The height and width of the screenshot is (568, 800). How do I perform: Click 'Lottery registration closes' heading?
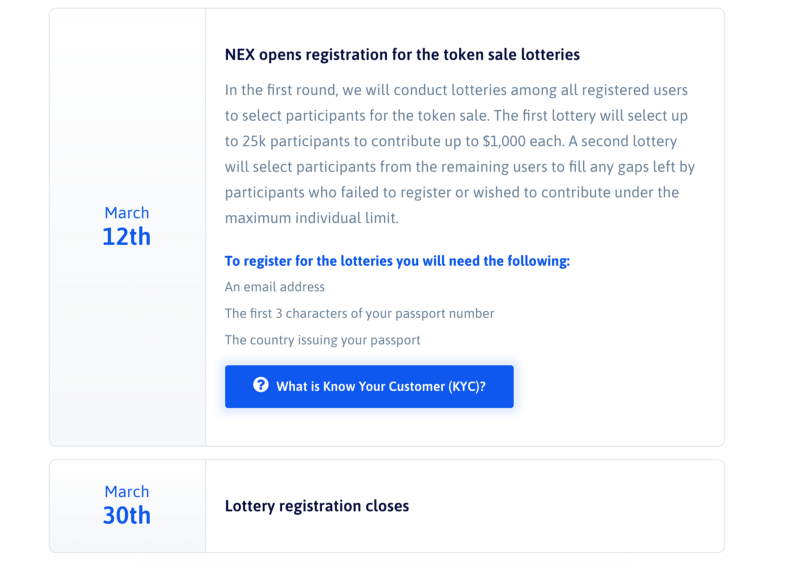point(317,506)
